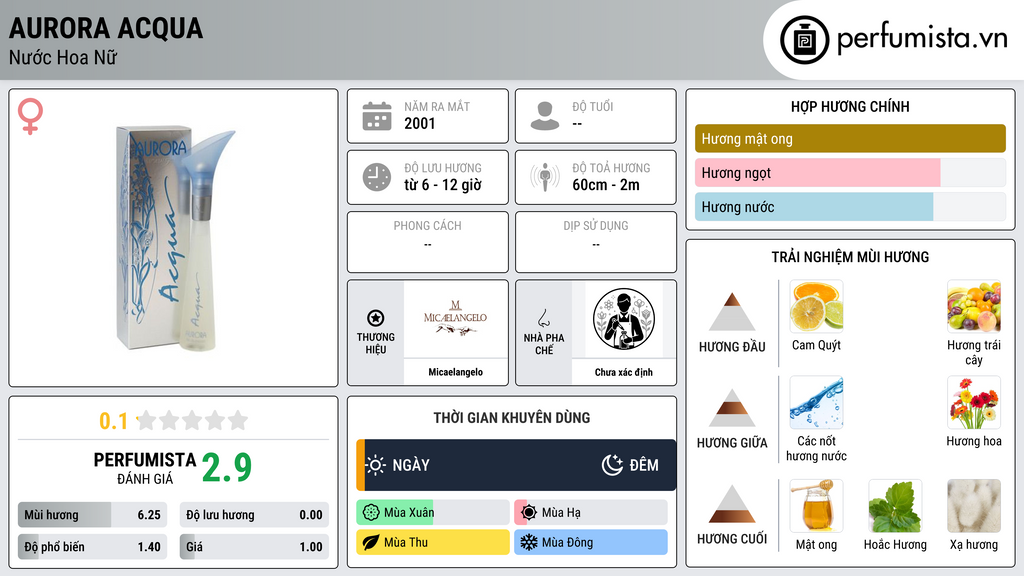Click the Độ phổ biến 1.40 score bar
Screen dimensions: 1024x576
92,547
